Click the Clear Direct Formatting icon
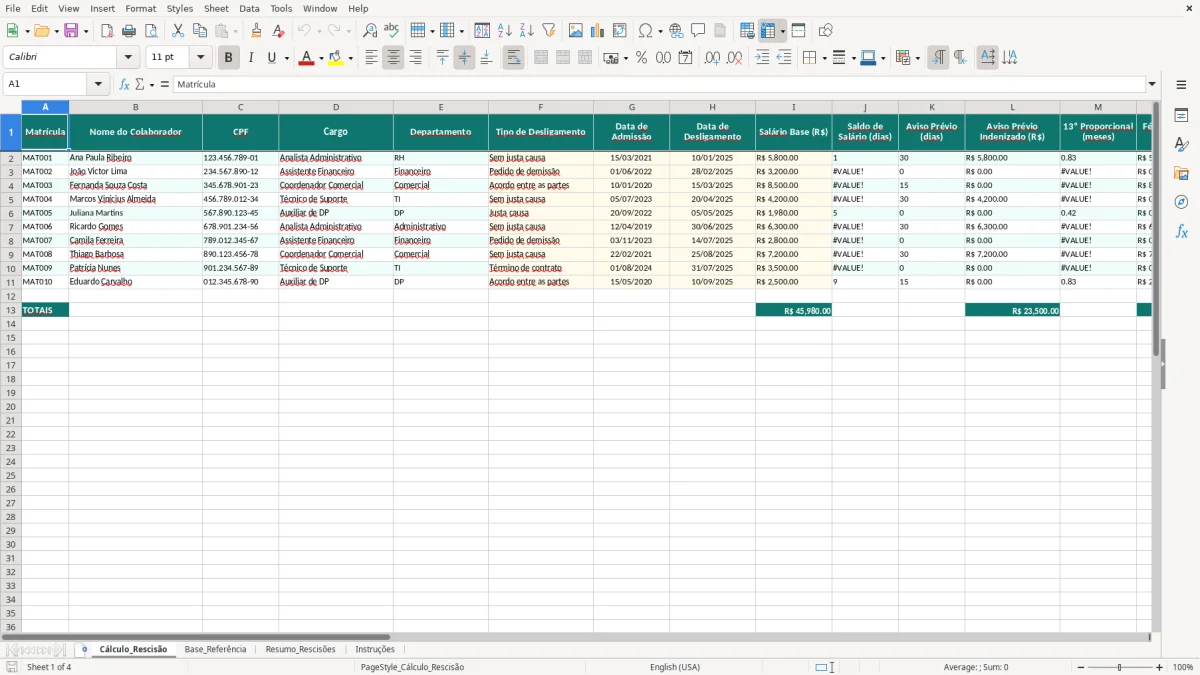The image size is (1200, 675). [x=279, y=31]
